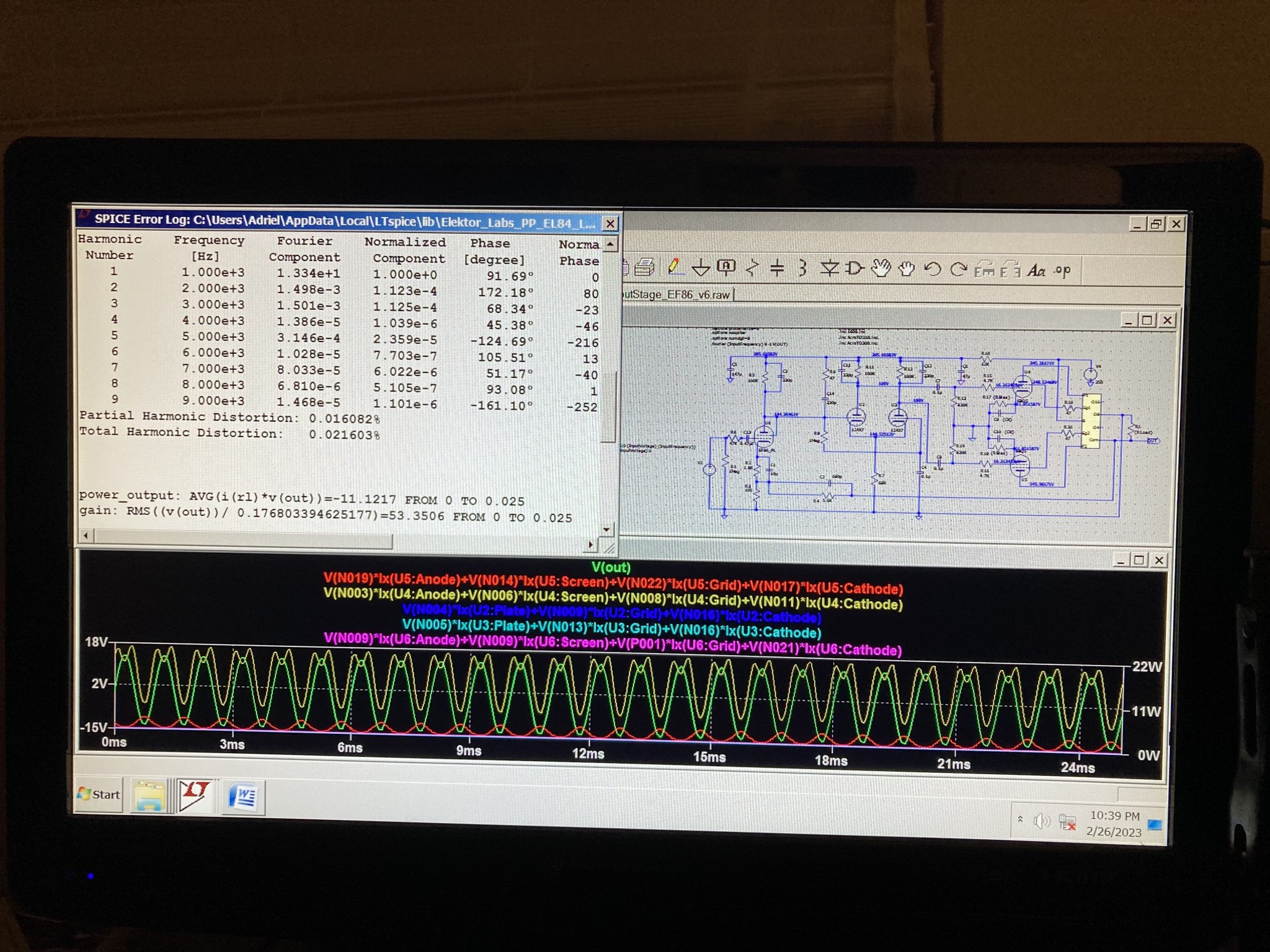Screen dimensions: 1270x952
Task: Click the blue U2 power trace label
Action: (611, 614)
